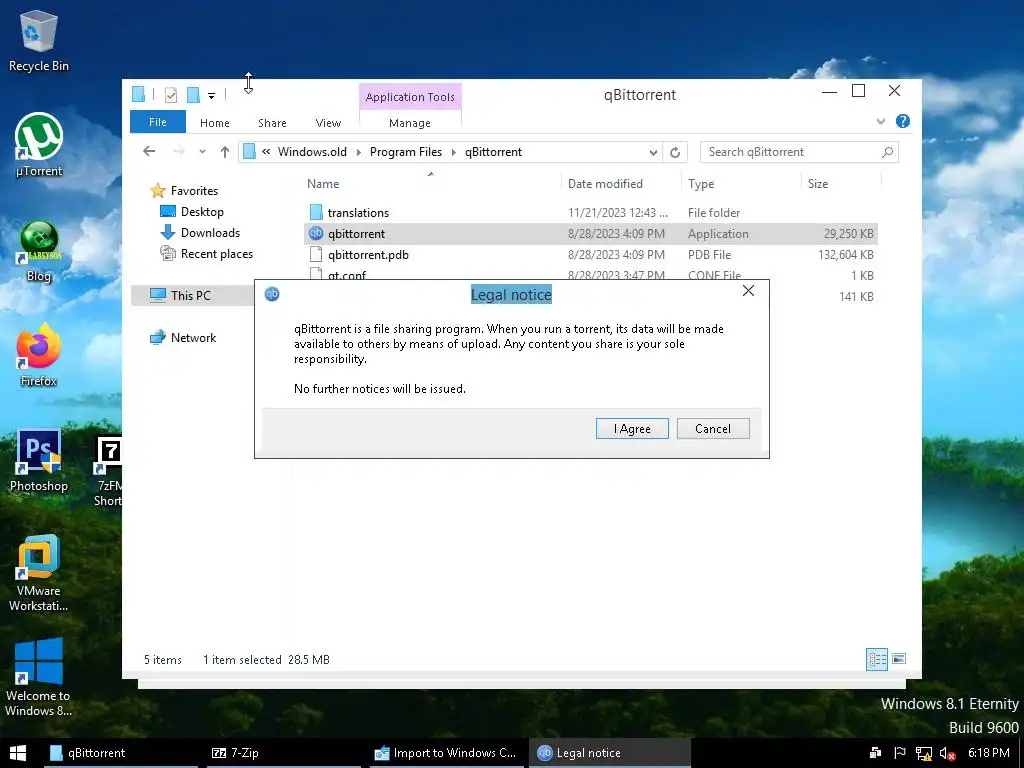The height and width of the screenshot is (768, 1024).
Task: Sort files by the Name column header
Action: click(x=431, y=184)
